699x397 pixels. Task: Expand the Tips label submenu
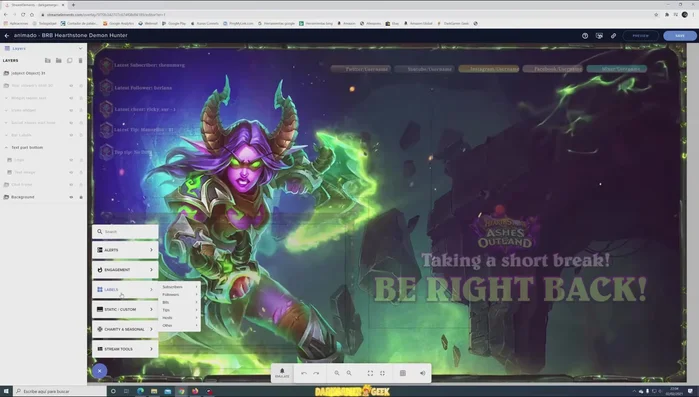point(180,310)
